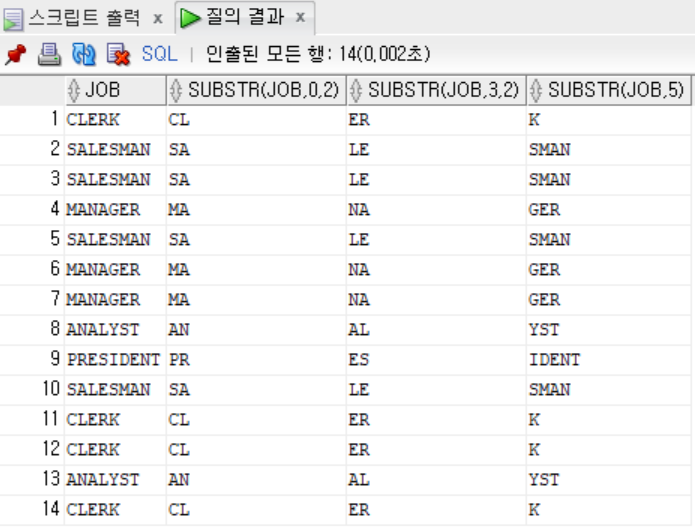Select MANAGER cell in row 7
Viewport: 695px width, 532px height.
click(x=115, y=300)
